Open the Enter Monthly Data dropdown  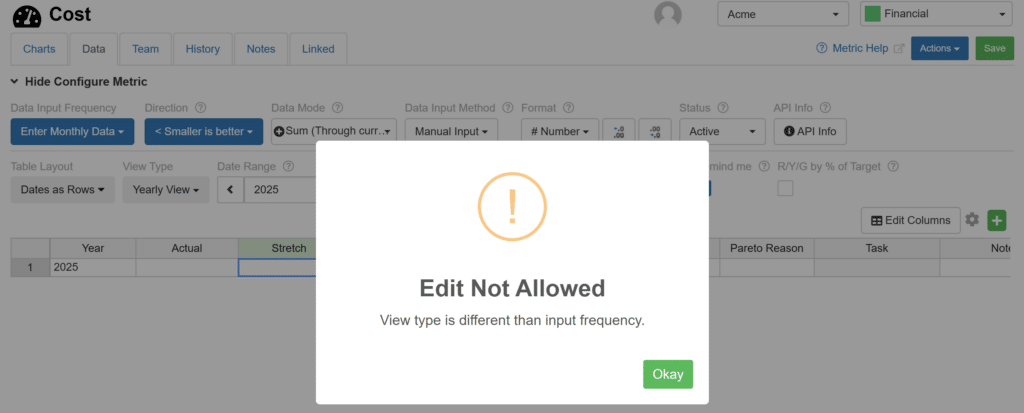click(x=72, y=131)
